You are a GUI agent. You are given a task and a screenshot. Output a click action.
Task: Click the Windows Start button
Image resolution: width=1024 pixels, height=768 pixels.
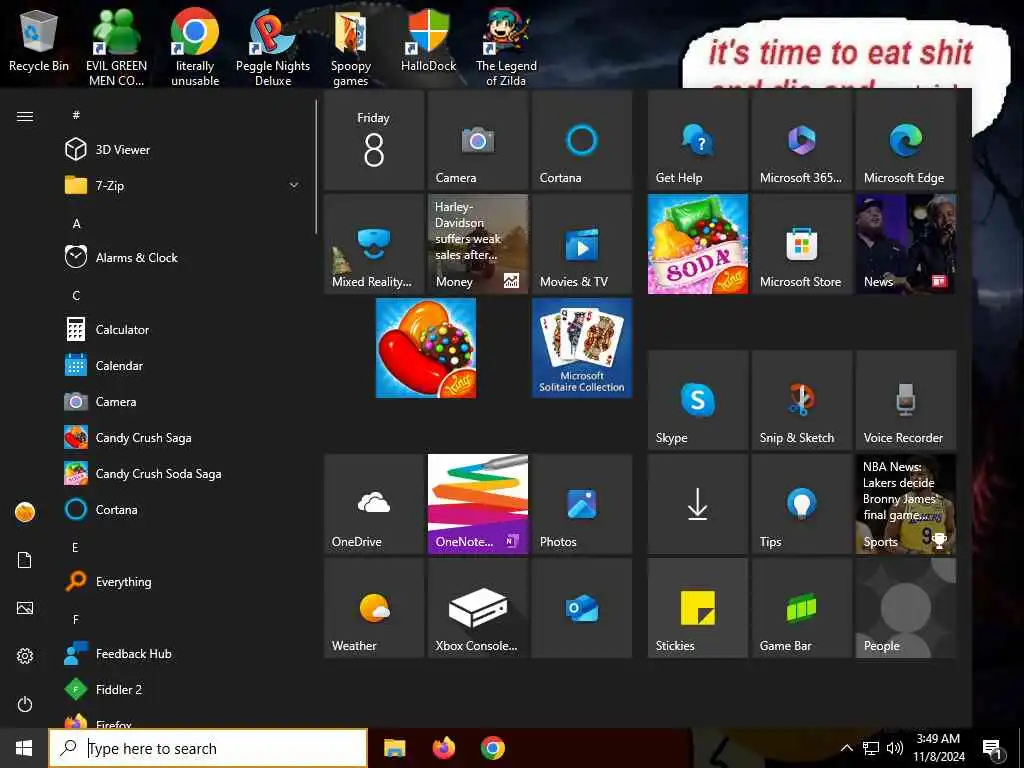[24, 748]
